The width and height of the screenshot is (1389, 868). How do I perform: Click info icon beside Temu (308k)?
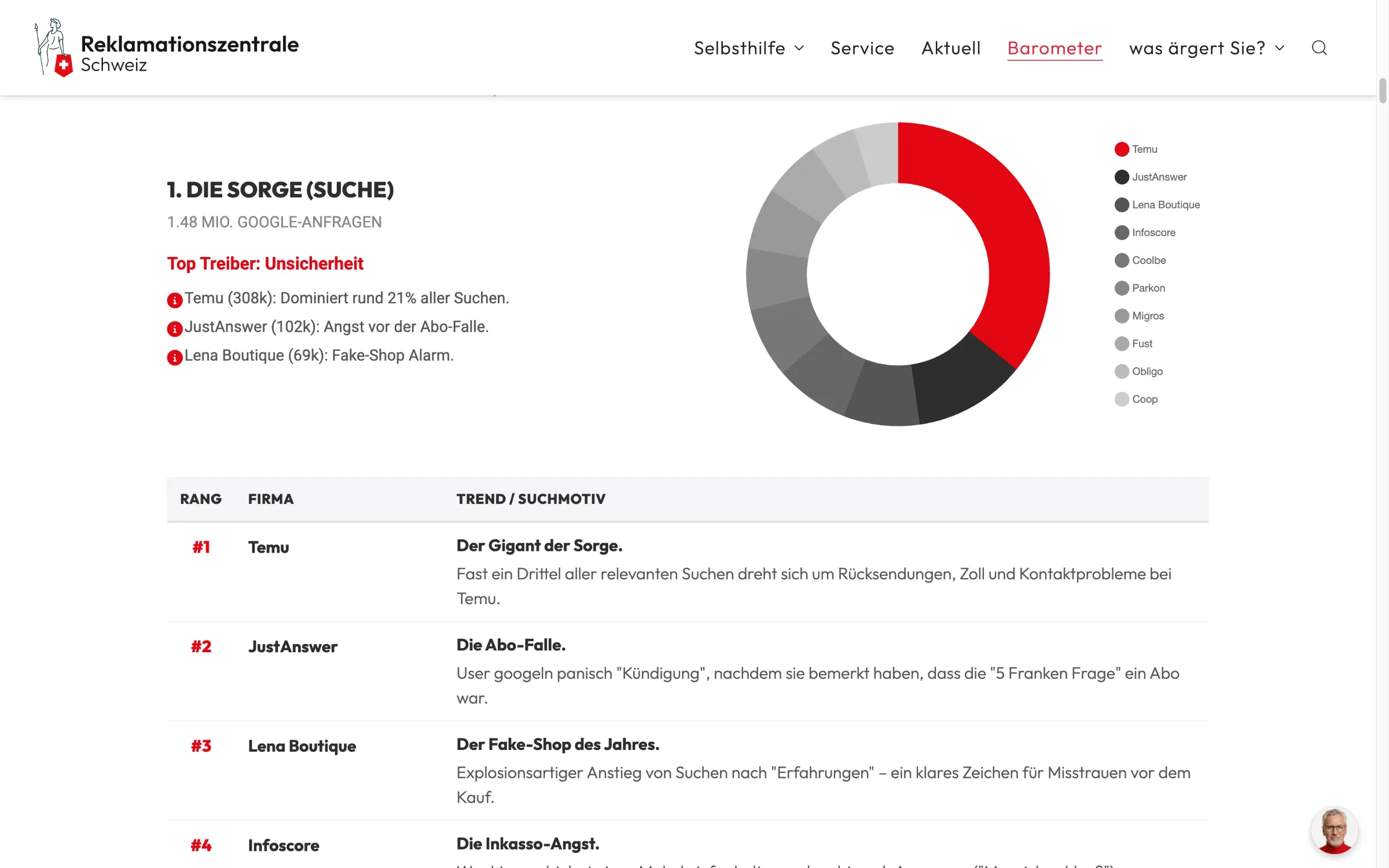pyautogui.click(x=175, y=300)
